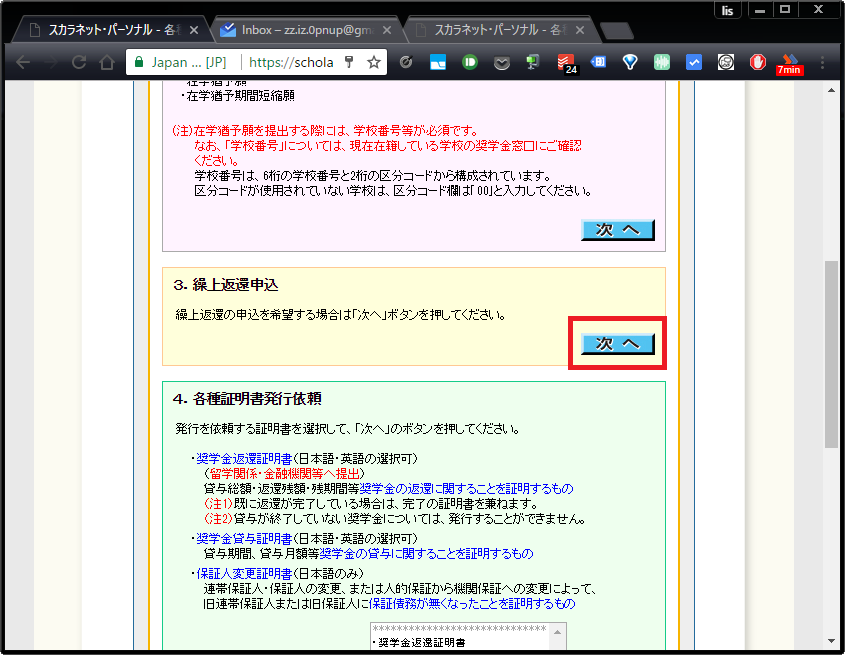Screen dimensions: 845x655
Task: Open the 保証人変更証明書 link
Action: [244, 574]
